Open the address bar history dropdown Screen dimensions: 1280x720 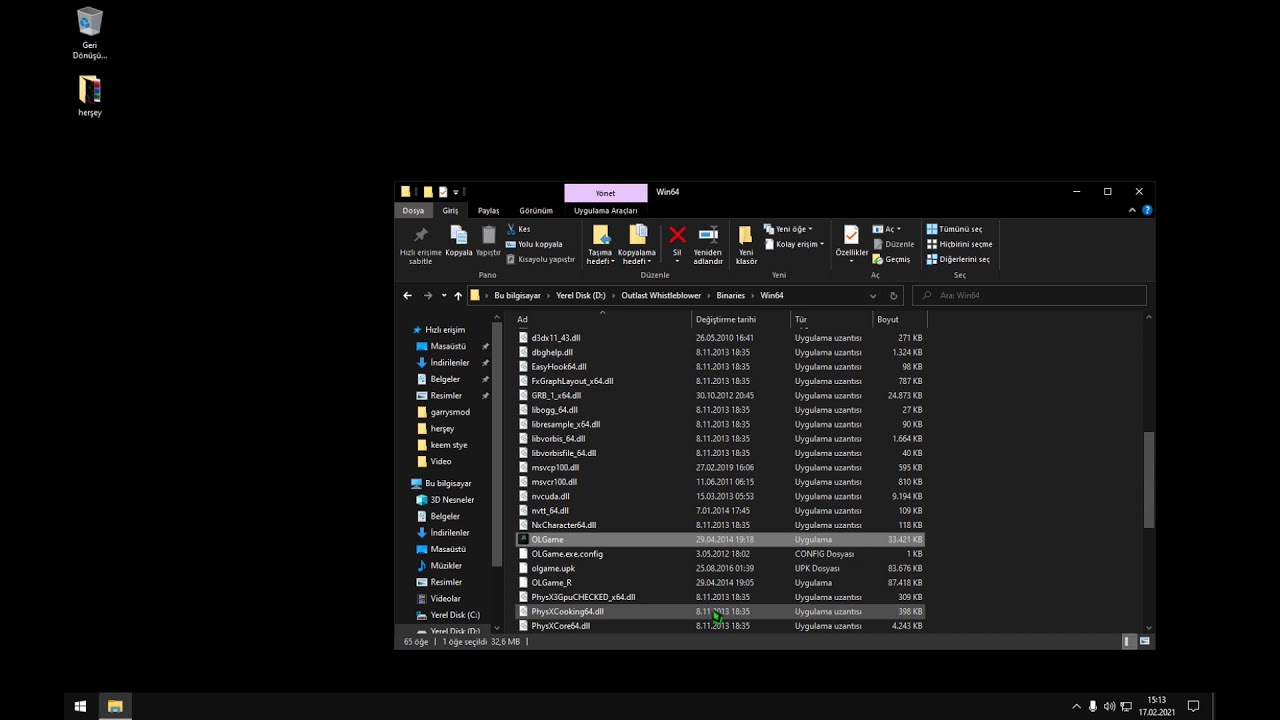pos(873,296)
